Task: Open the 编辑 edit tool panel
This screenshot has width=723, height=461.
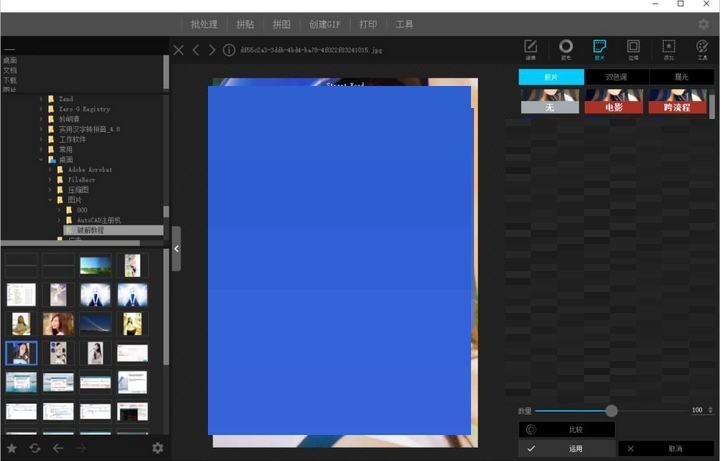Action: tap(531, 50)
